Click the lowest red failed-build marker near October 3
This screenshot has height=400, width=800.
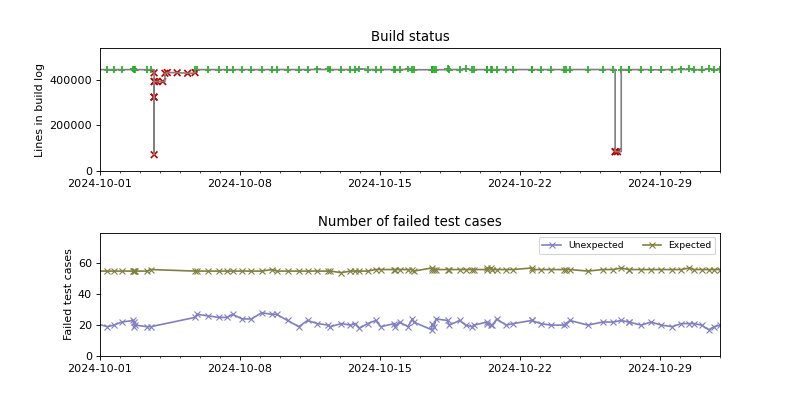pyautogui.click(x=154, y=154)
